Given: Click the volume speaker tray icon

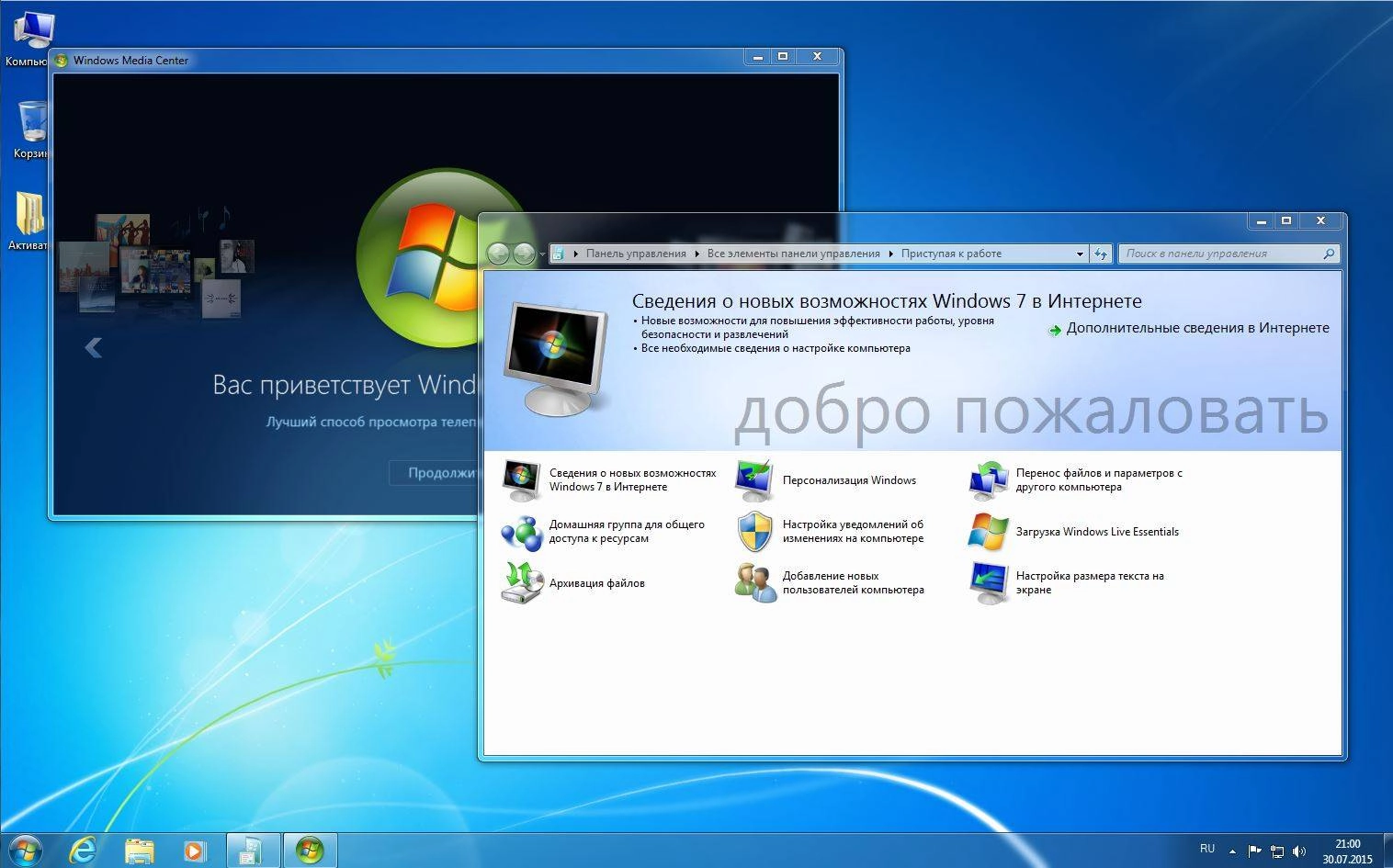Looking at the screenshot, I should pyautogui.click(x=1299, y=851).
